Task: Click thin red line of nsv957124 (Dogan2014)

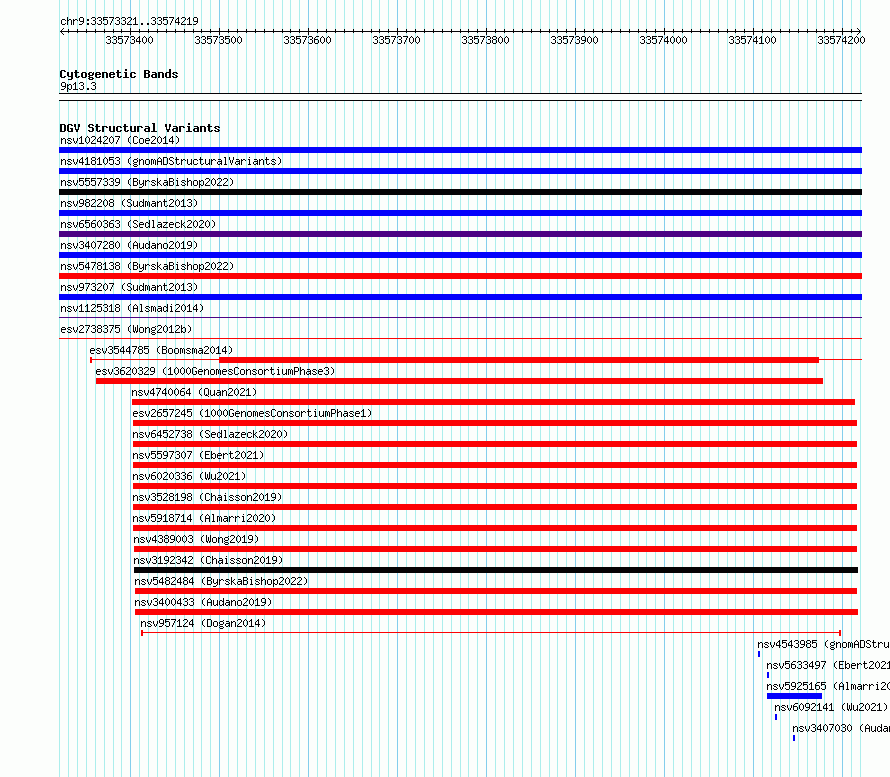Action: pyautogui.click(x=491, y=633)
